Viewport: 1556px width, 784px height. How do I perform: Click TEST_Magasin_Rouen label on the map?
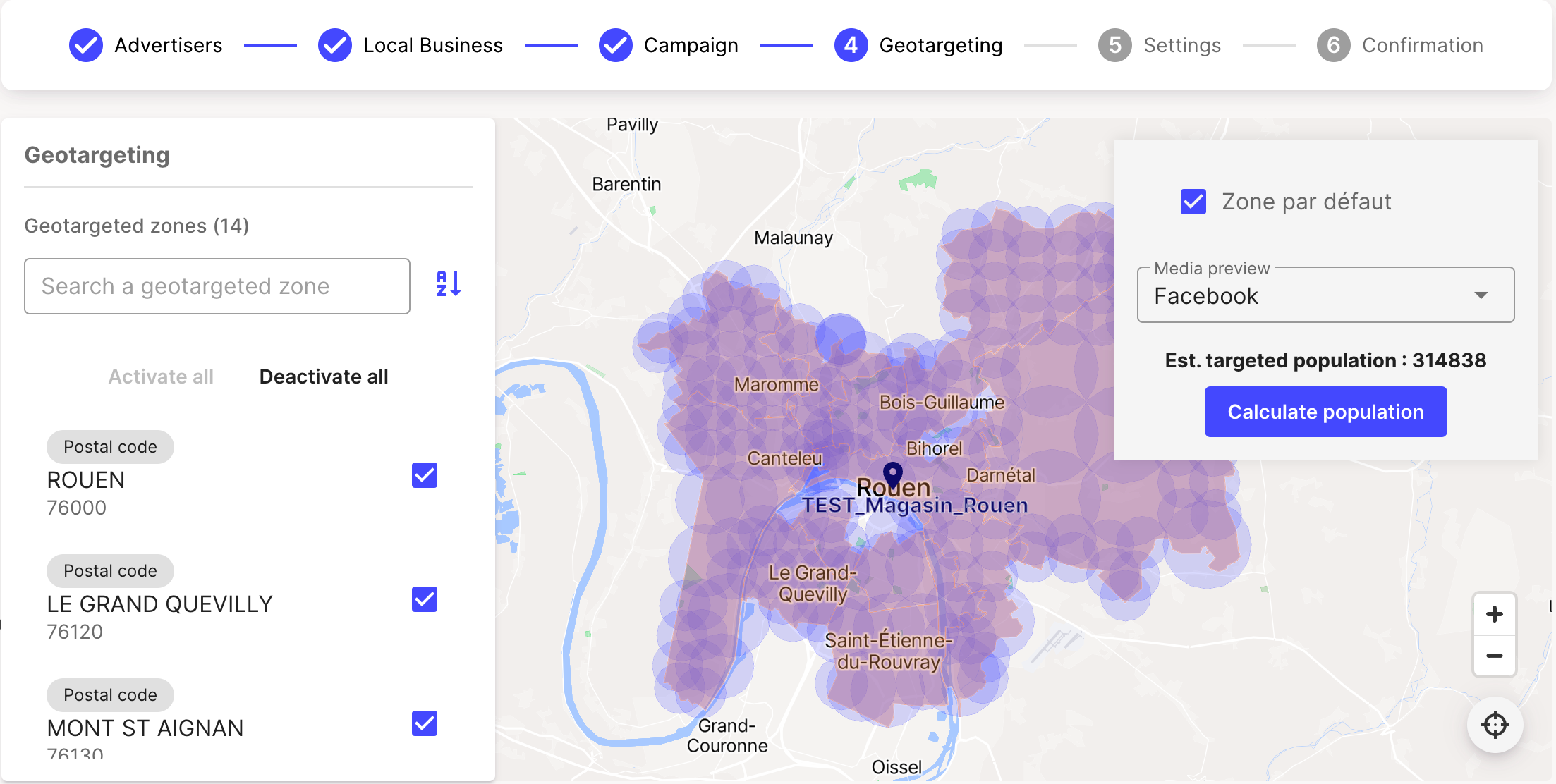[915, 506]
